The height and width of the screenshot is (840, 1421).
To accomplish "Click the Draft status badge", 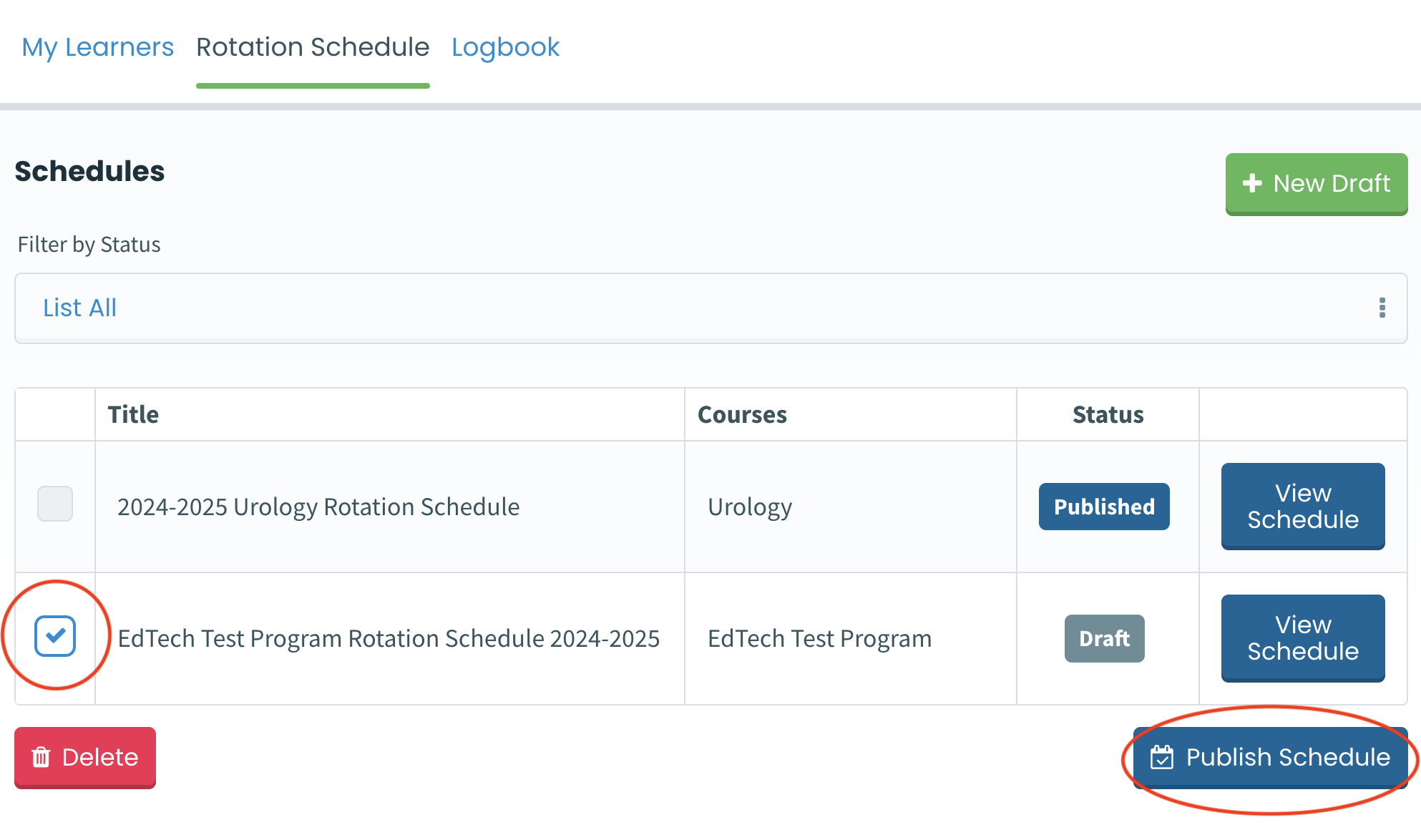I will point(1103,638).
